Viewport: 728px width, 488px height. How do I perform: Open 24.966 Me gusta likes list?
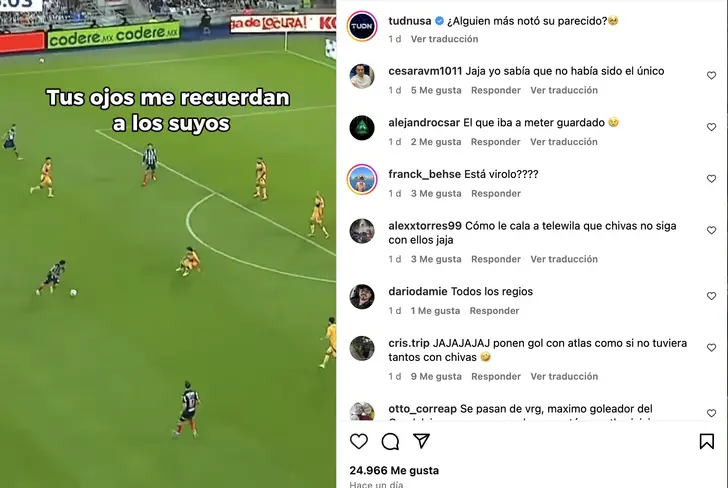pos(394,470)
